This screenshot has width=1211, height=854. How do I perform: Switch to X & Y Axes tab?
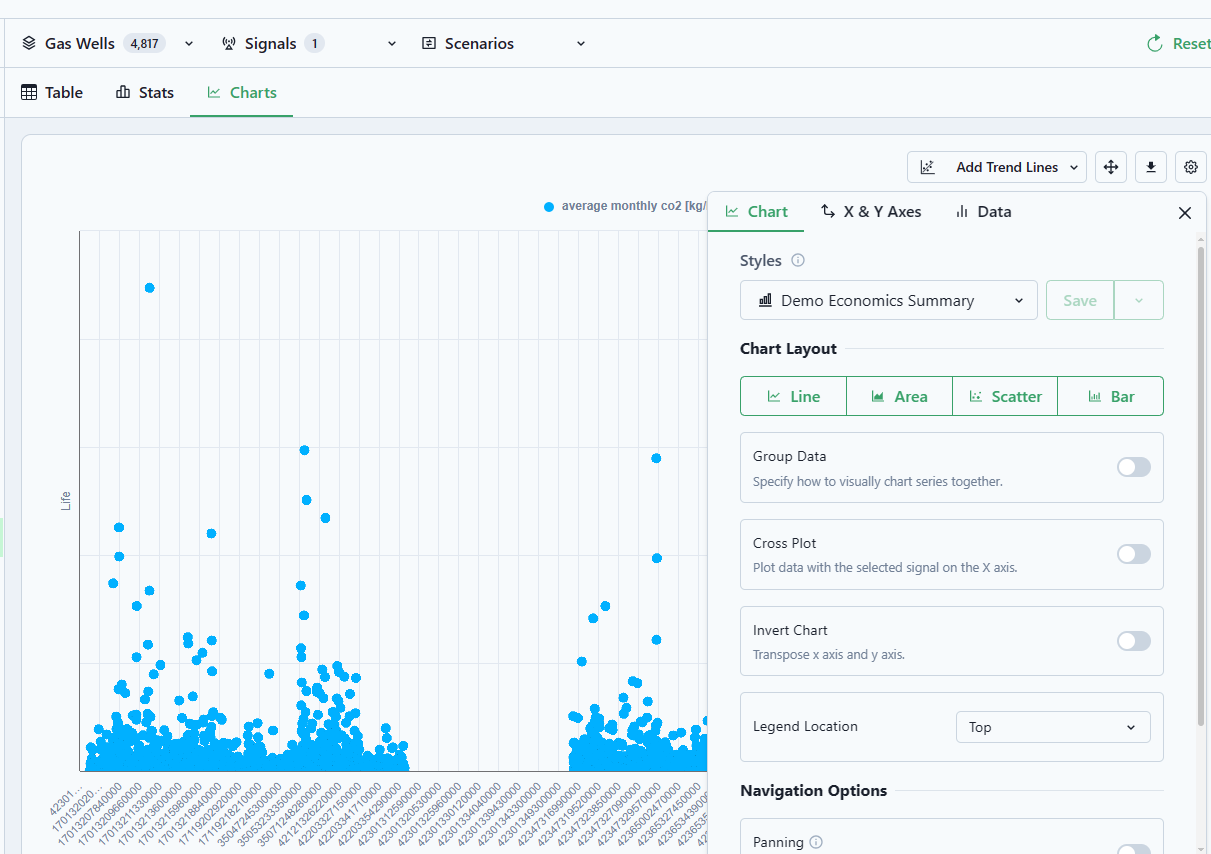click(x=871, y=212)
